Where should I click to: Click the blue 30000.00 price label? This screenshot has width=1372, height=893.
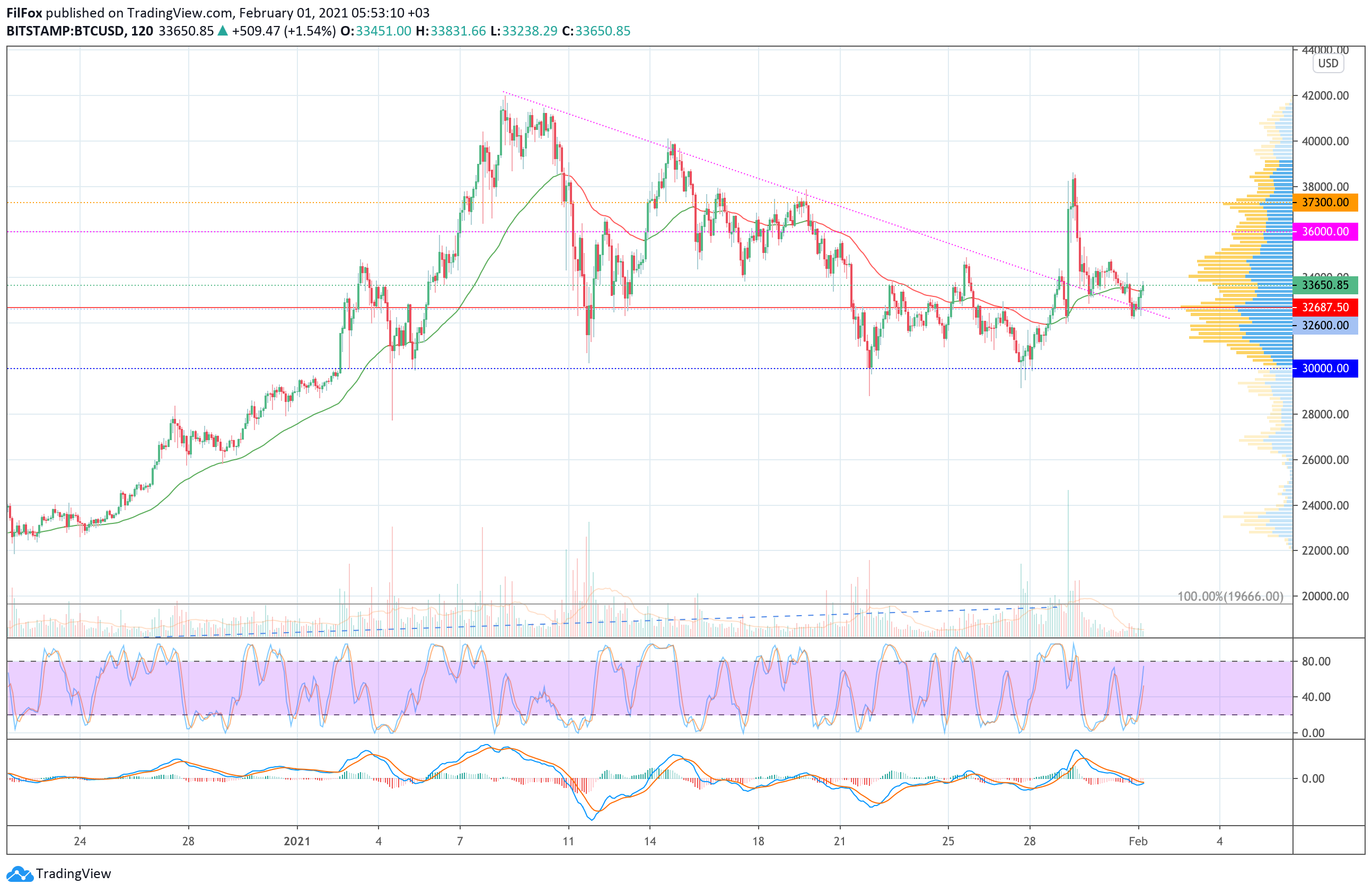tap(1325, 369)
